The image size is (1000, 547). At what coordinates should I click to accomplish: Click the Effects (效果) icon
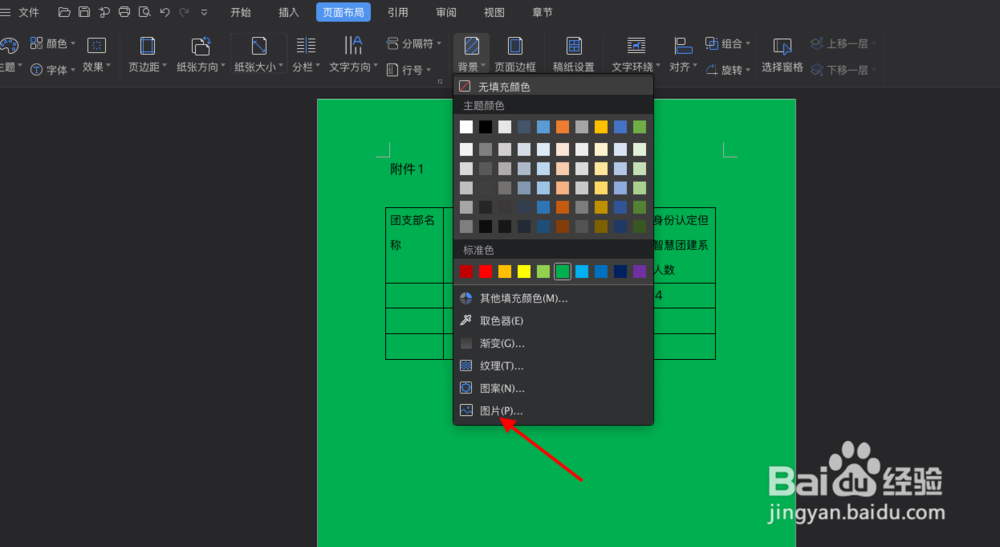point(96,54)
